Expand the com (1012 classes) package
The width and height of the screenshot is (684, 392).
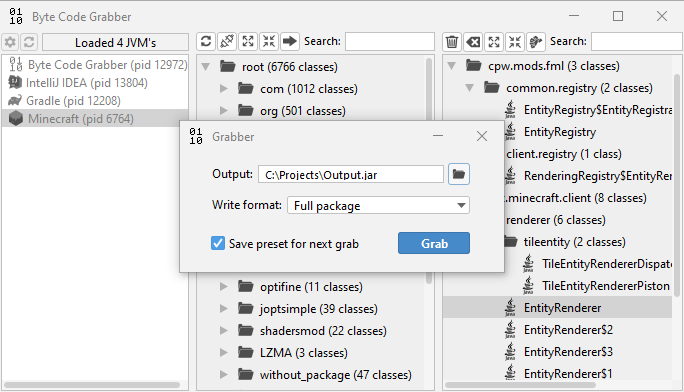click(x=224, y=89)
